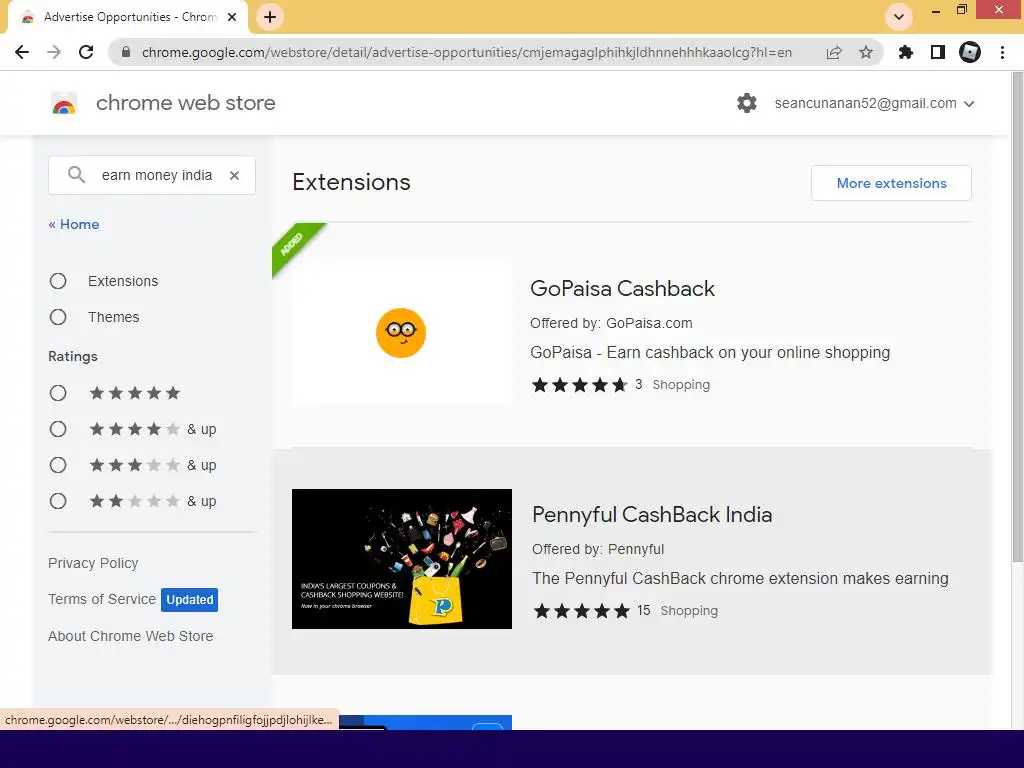
Task: Click the GoPaisa star rating
Action: tap(579, 385)
